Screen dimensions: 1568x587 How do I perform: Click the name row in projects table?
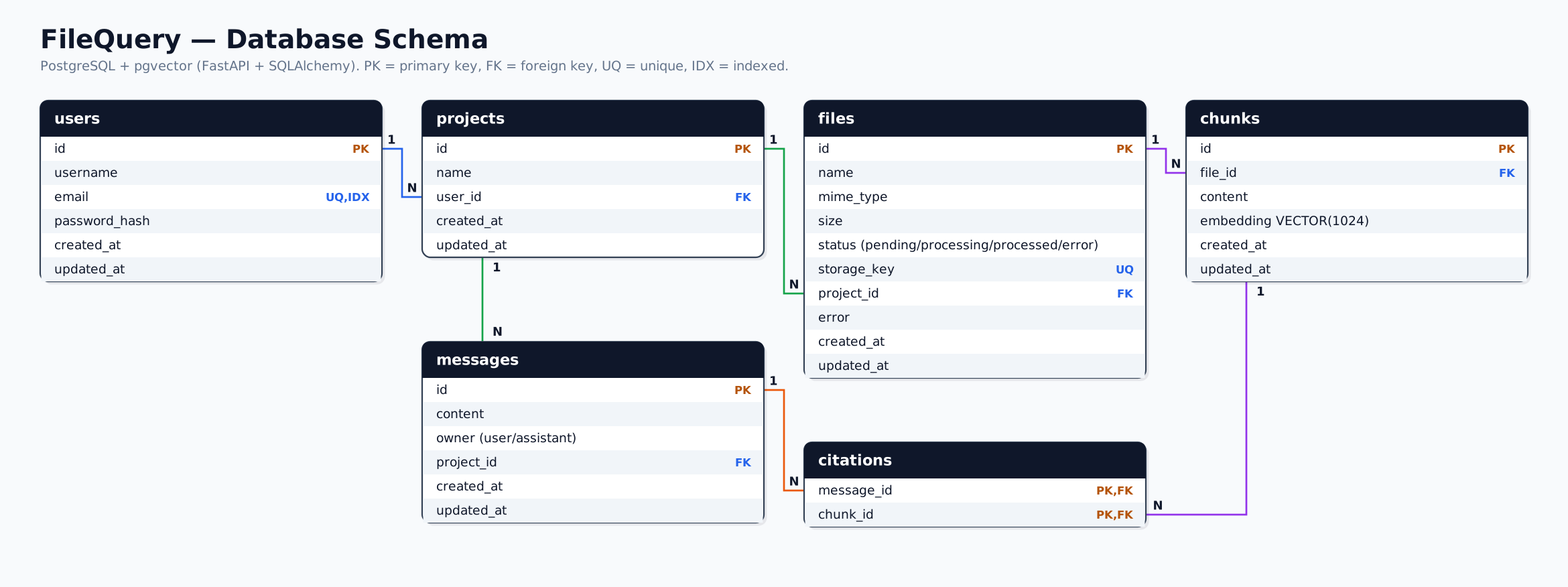pyautogui.click(x=593, y=173)
